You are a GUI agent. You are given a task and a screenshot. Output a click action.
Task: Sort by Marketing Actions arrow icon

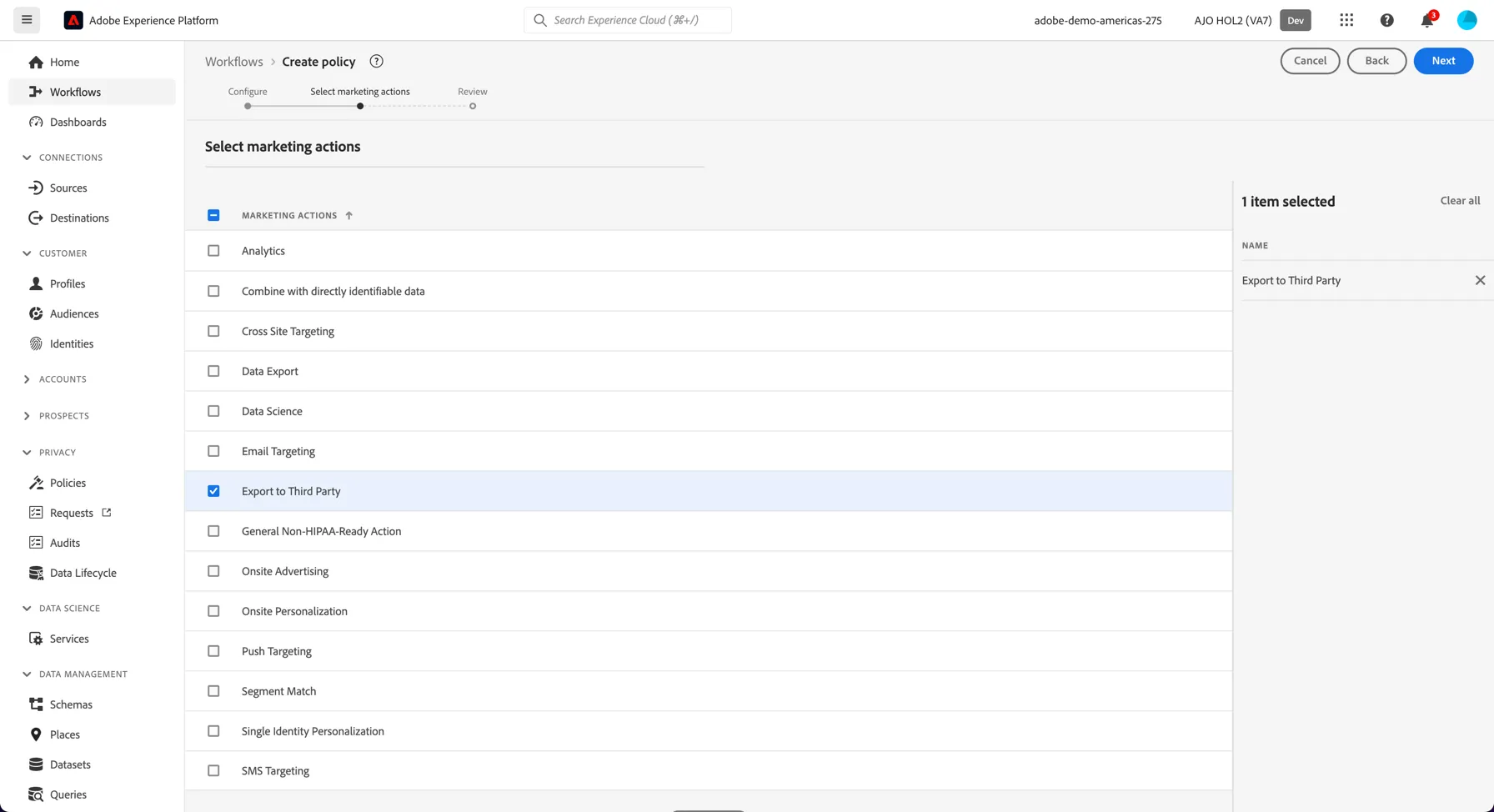point(348,215)
